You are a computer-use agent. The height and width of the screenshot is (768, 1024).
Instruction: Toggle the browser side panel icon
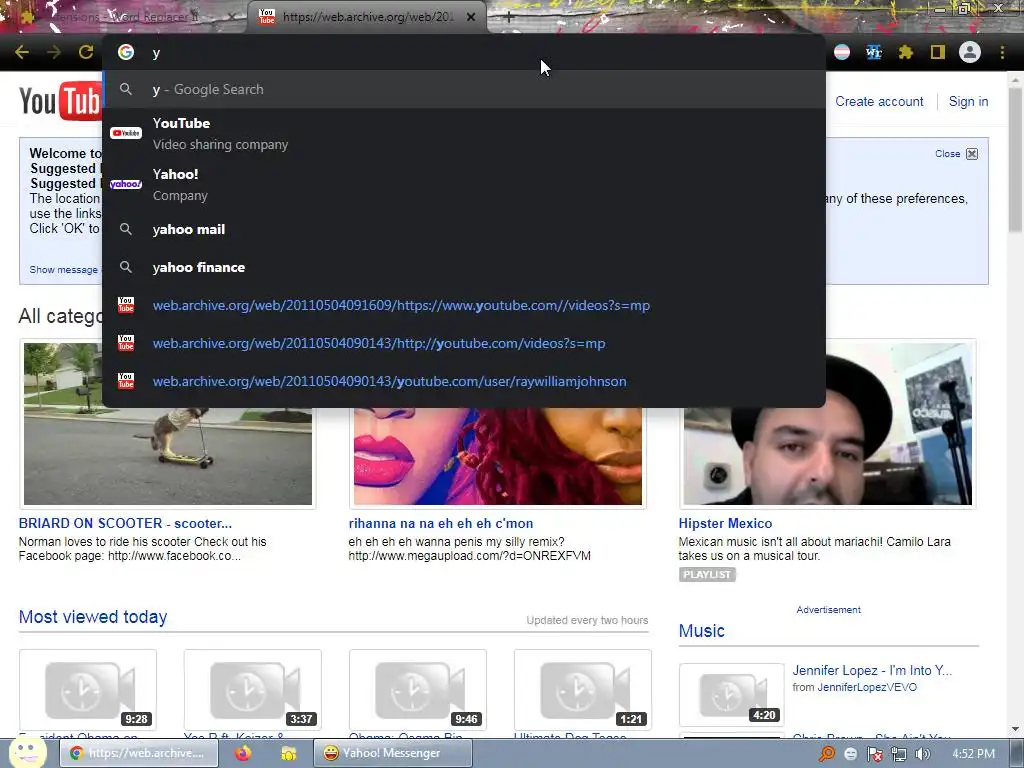point(938,52)
